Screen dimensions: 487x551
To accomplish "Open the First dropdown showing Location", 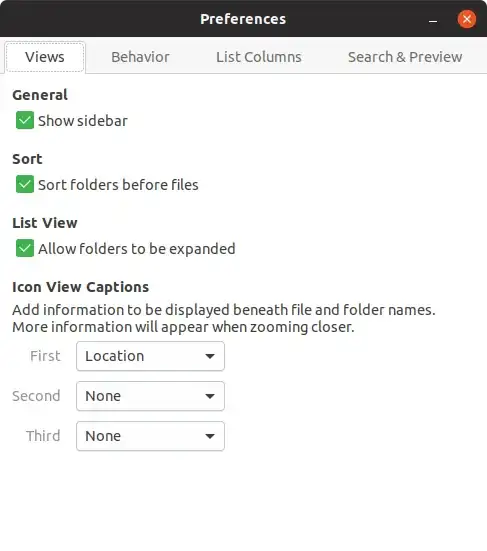I will (150, 356).
